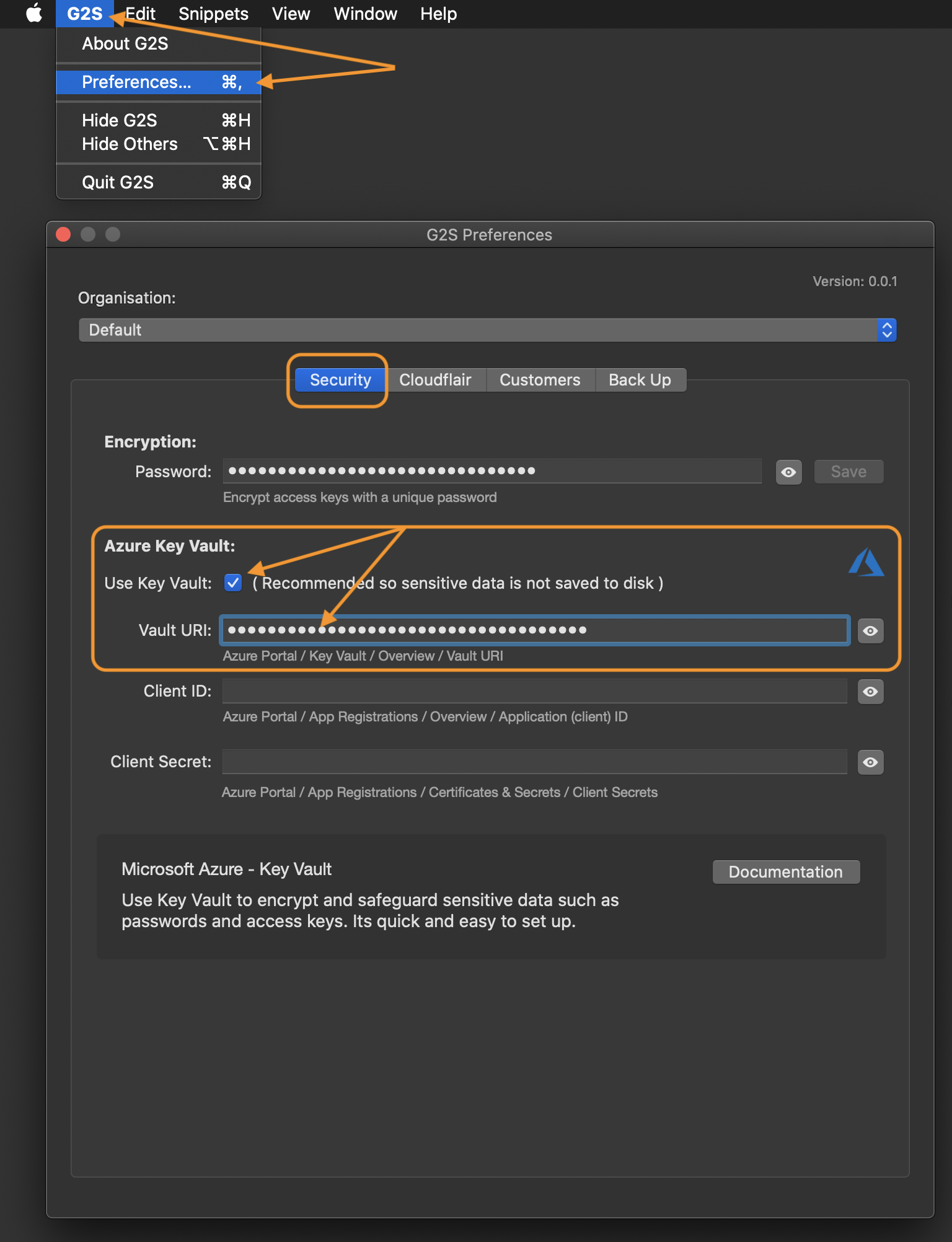The height and width of the screenshot is (1242, 952).
Task: Choose Hide G2S menu entry
Action: (159, 120)
